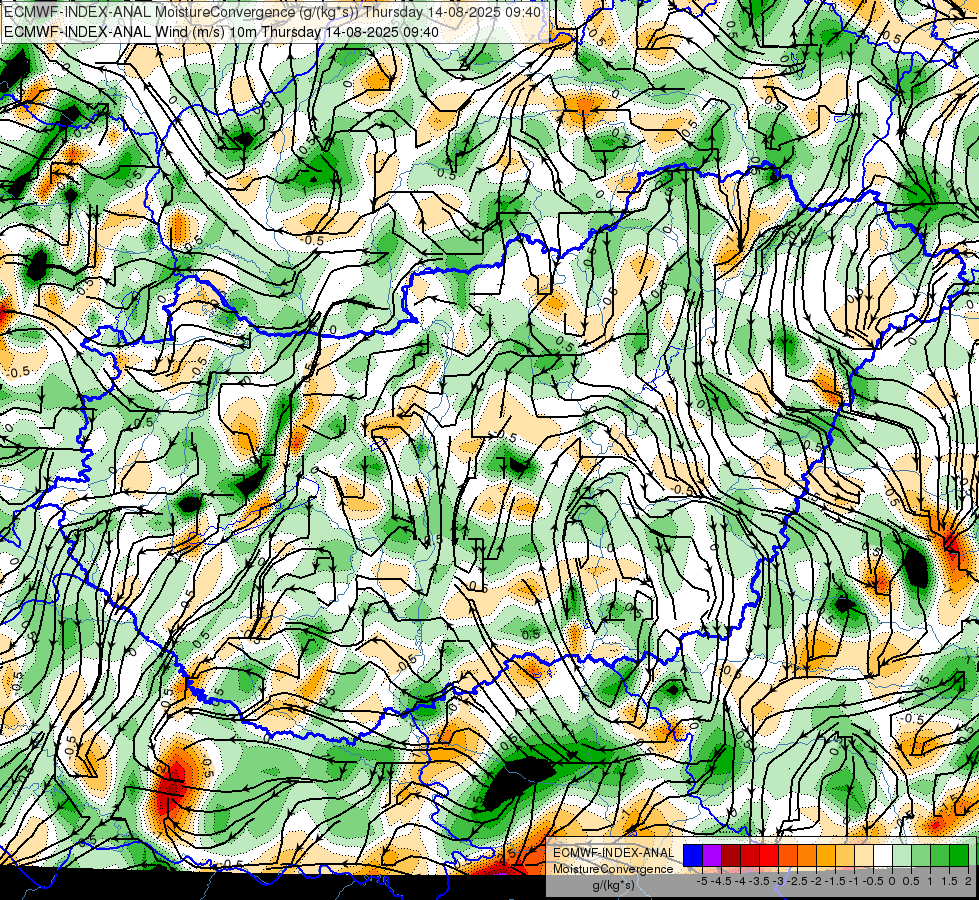Viewport: 979px width, 900px height.
Task: Click the -1.5 tick label on the legend scale
Action: pos(835,881)
